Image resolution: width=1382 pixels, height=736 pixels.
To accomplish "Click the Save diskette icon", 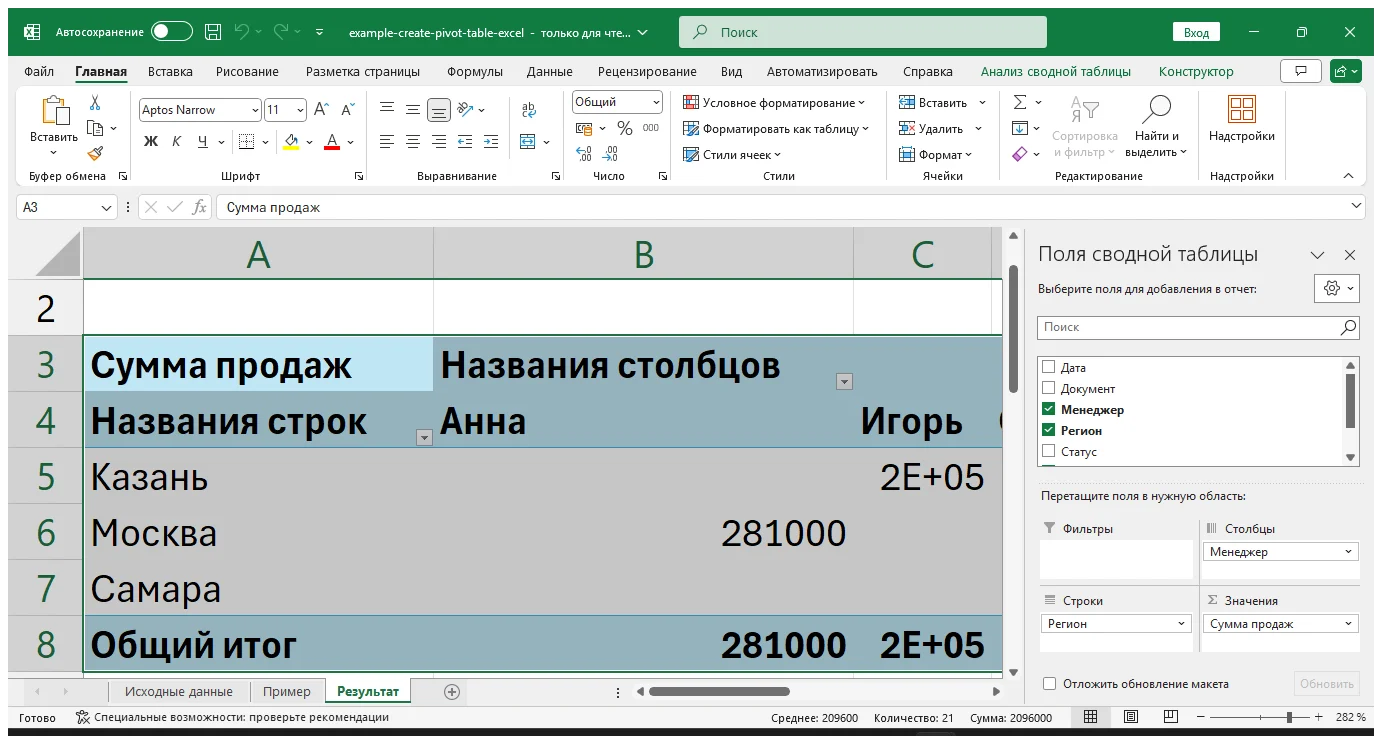I will click(213, 32).
